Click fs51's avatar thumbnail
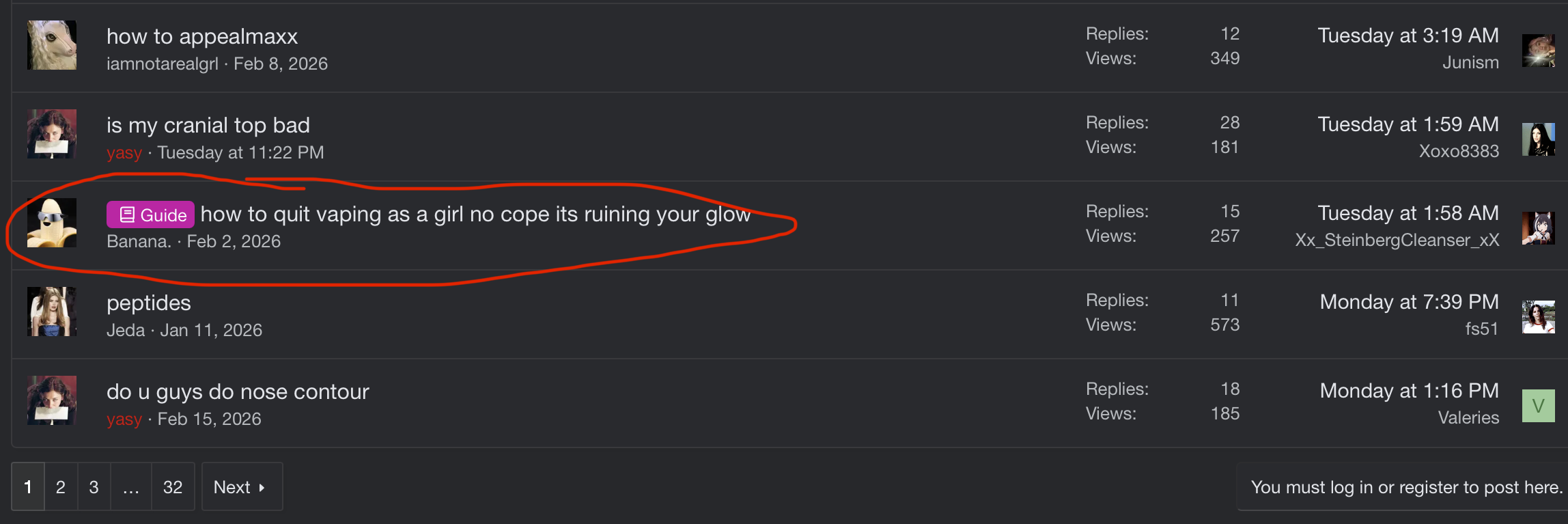This screenshot has height=524, width=1568. pos(1538,316)
